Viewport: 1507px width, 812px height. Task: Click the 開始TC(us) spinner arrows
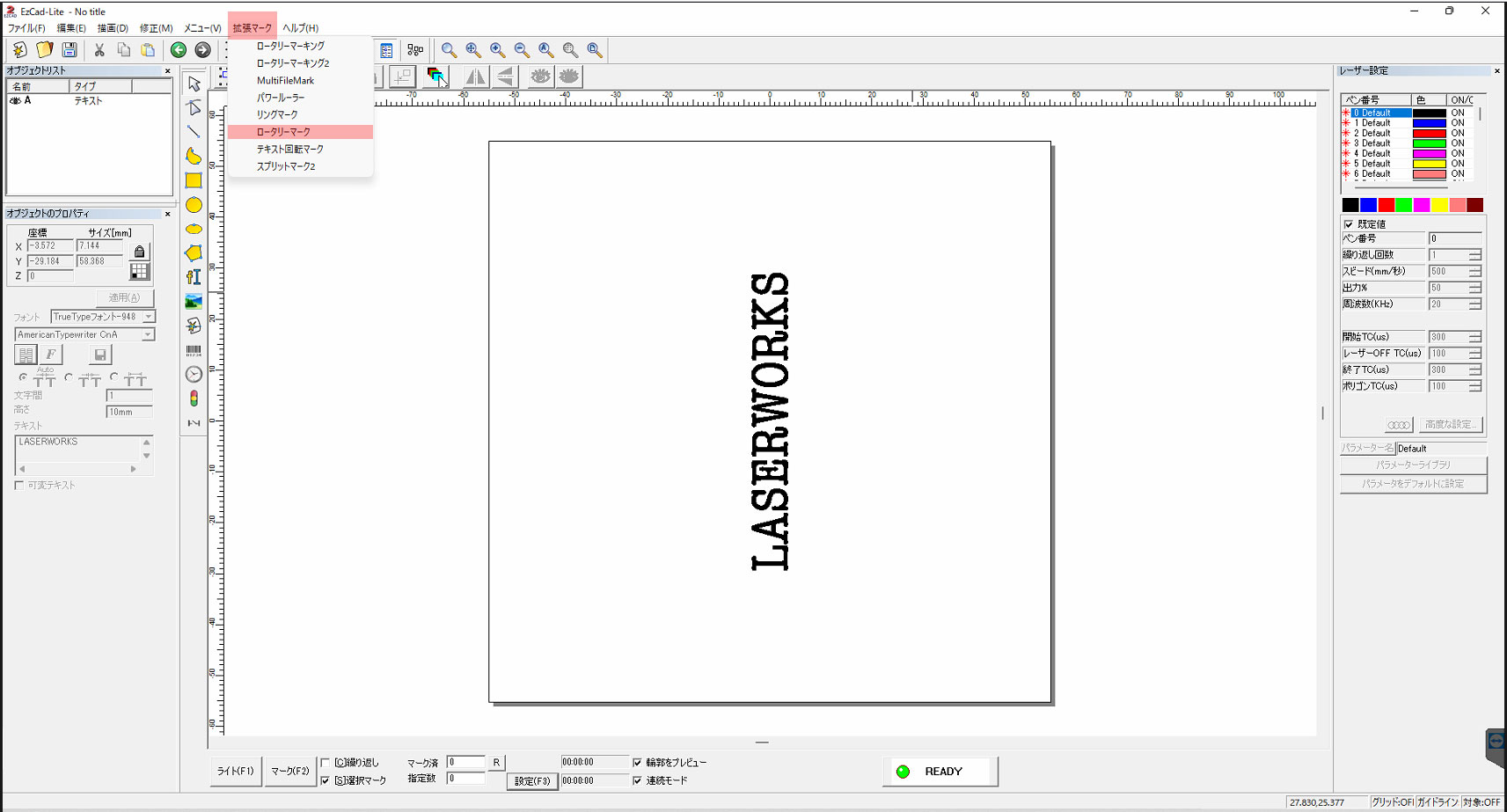click(1475, 337)
